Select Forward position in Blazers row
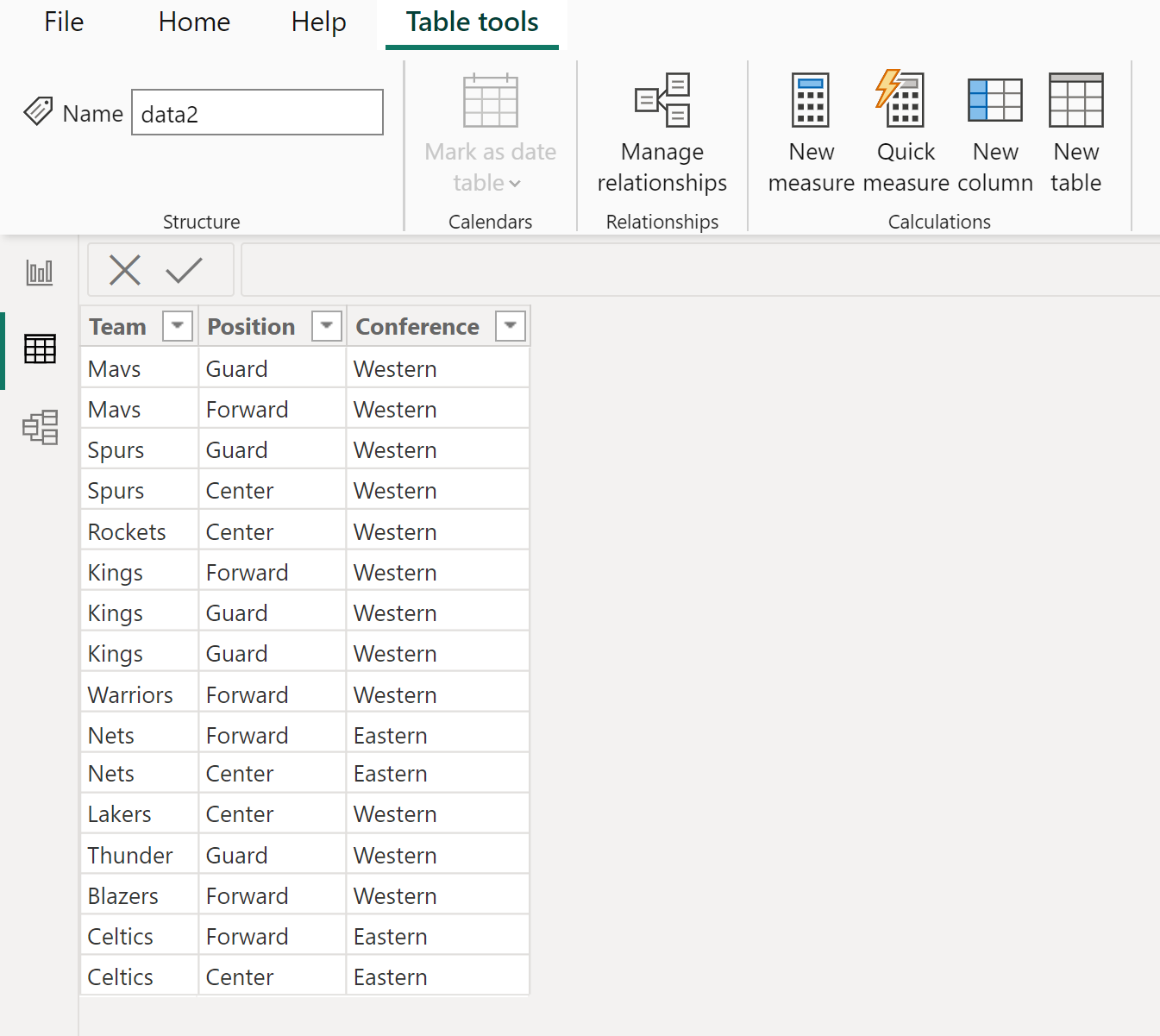Viewport: 1160px width, 1036px height. 273,895
